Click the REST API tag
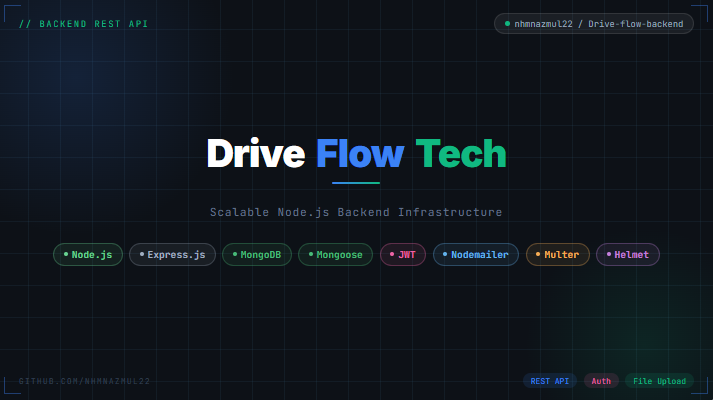This screenshot has height=400, width=713. coord(550,381)
